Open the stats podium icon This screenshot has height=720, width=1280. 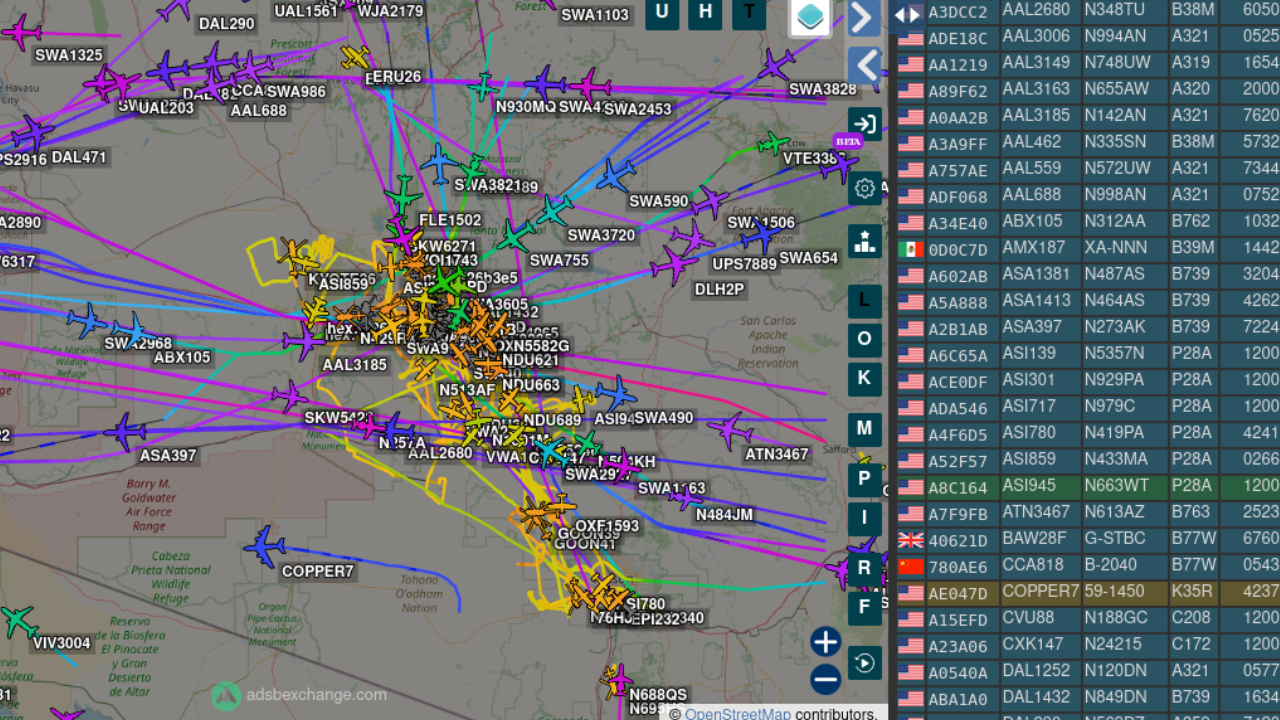[865, 241]
